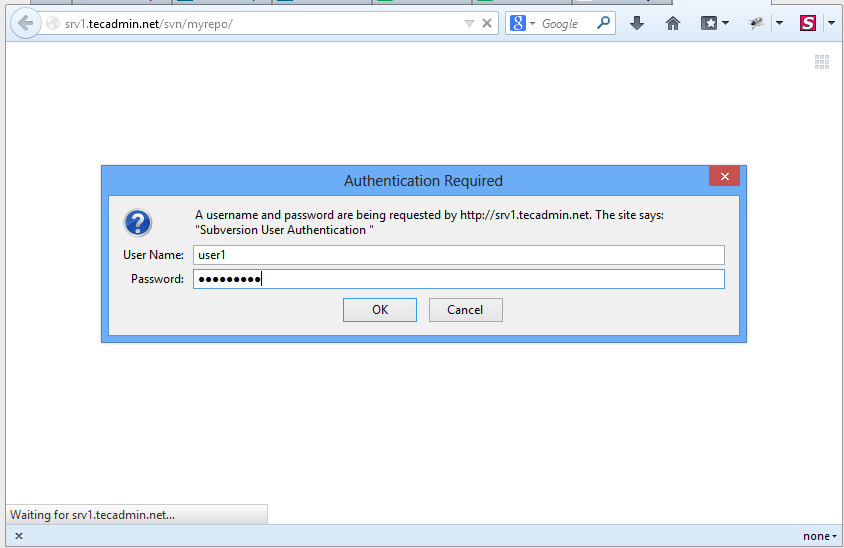Expand the dropdown next to red S icon
Image resolution: width=844 pixels, height=548 pixels.
[x=830, y=23]
